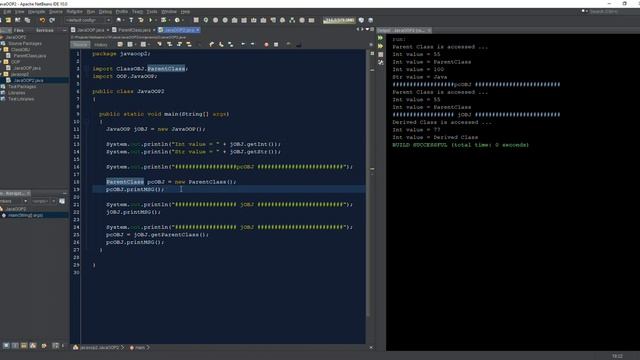Click the Profile Project toolbar icon
The width and height of the screenshot is (640, 360).
point(177,20)
